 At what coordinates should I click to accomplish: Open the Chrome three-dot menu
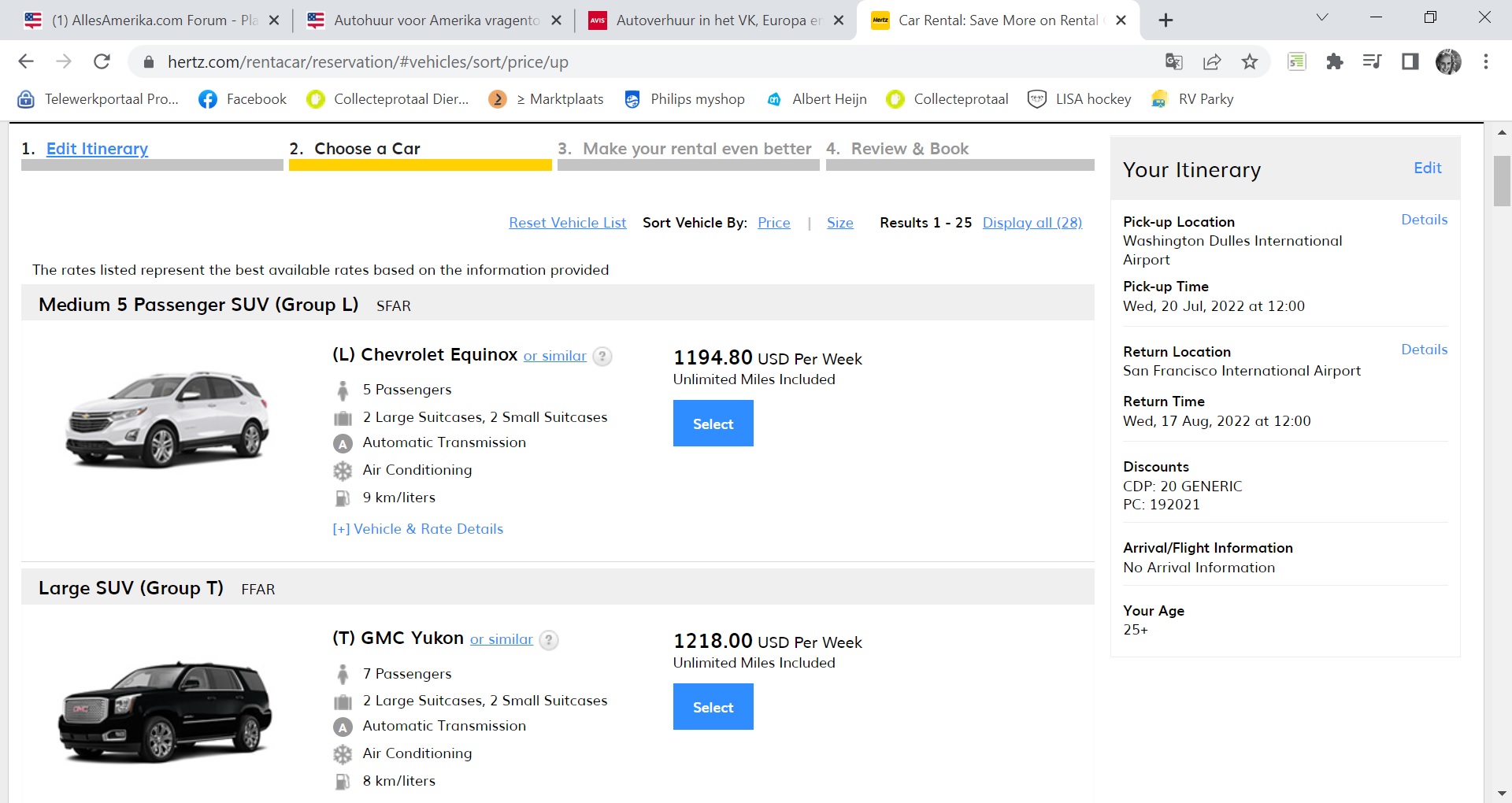(x=1486, y=61)
